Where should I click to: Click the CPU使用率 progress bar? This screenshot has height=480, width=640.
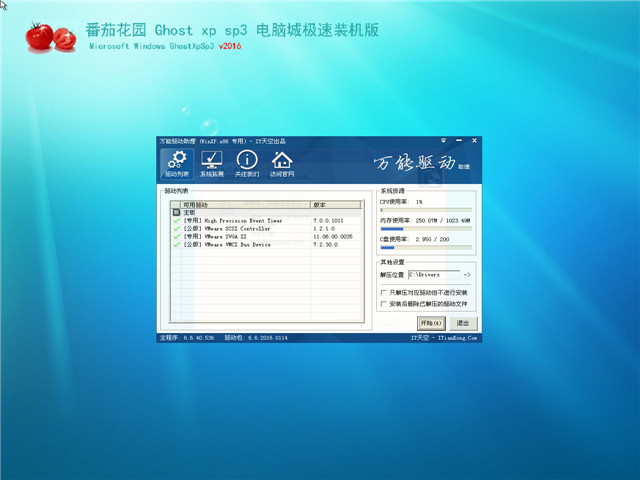(x=426, y=210)
